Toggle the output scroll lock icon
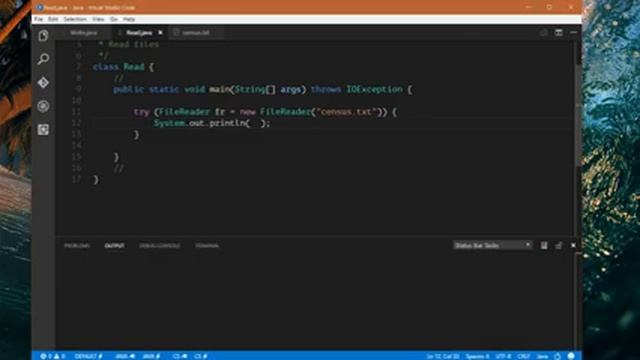The image size is (640, 360). (558, 245)
